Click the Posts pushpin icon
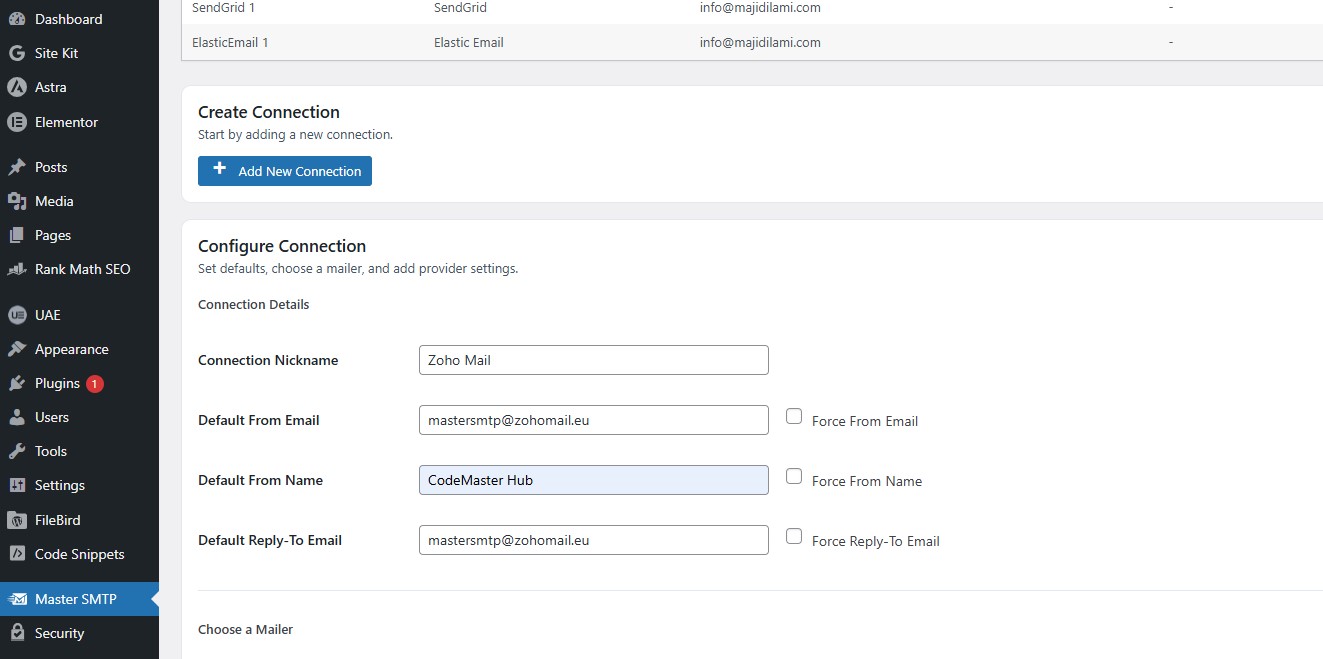This screenshot has height=659, width=1323. (x=17, y=167)
